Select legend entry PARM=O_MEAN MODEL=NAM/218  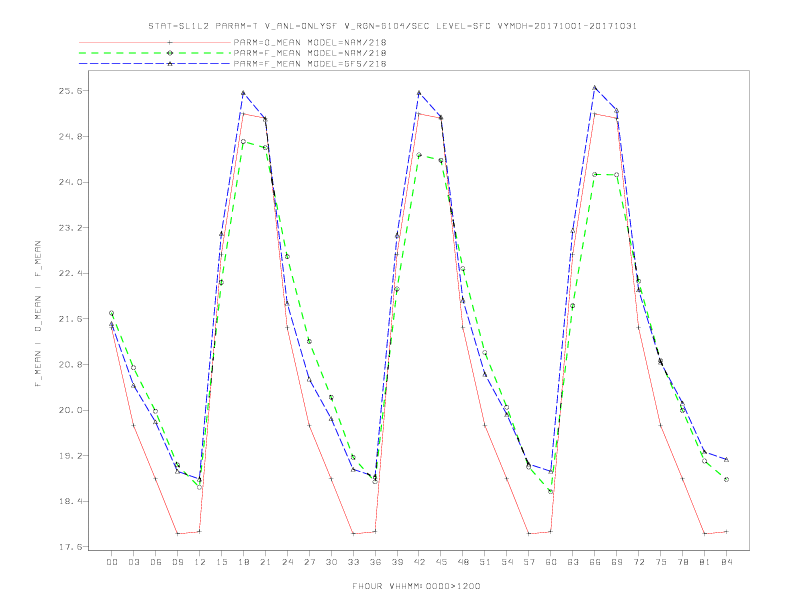pyautogui.click(x=310, y=42)
